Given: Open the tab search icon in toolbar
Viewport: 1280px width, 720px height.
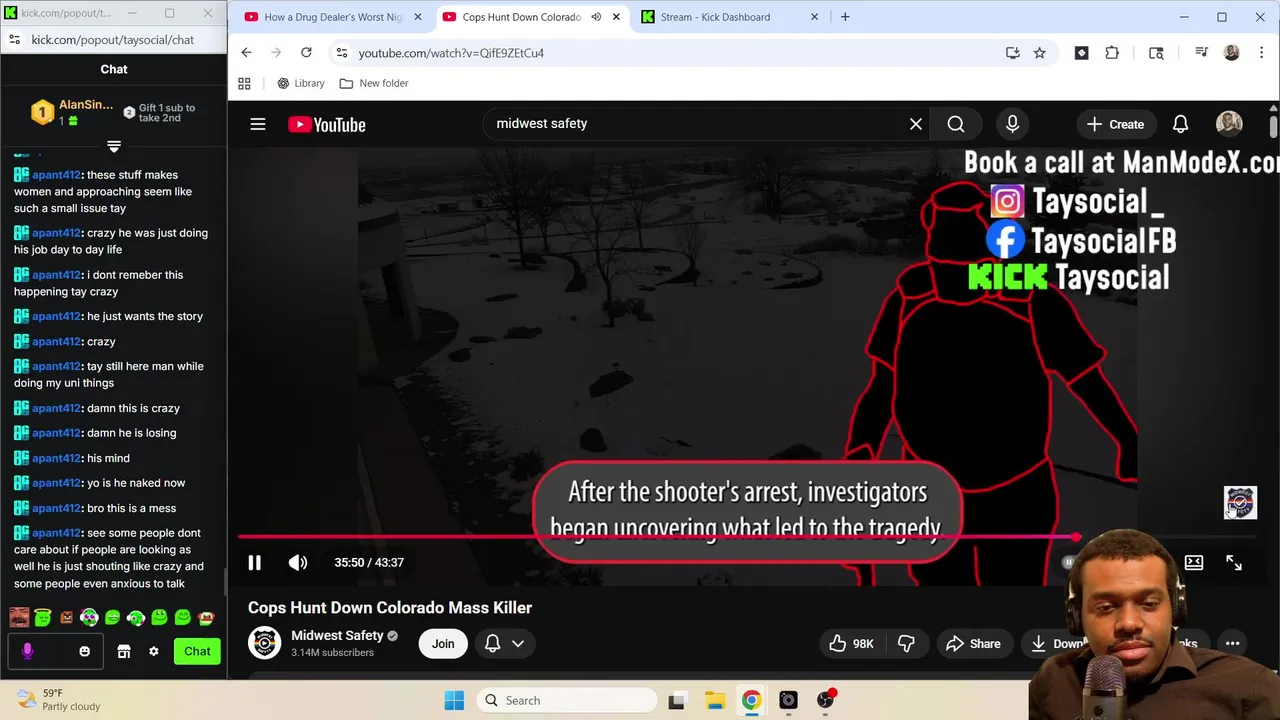Looking at the screenshot, I should 1156,53.
